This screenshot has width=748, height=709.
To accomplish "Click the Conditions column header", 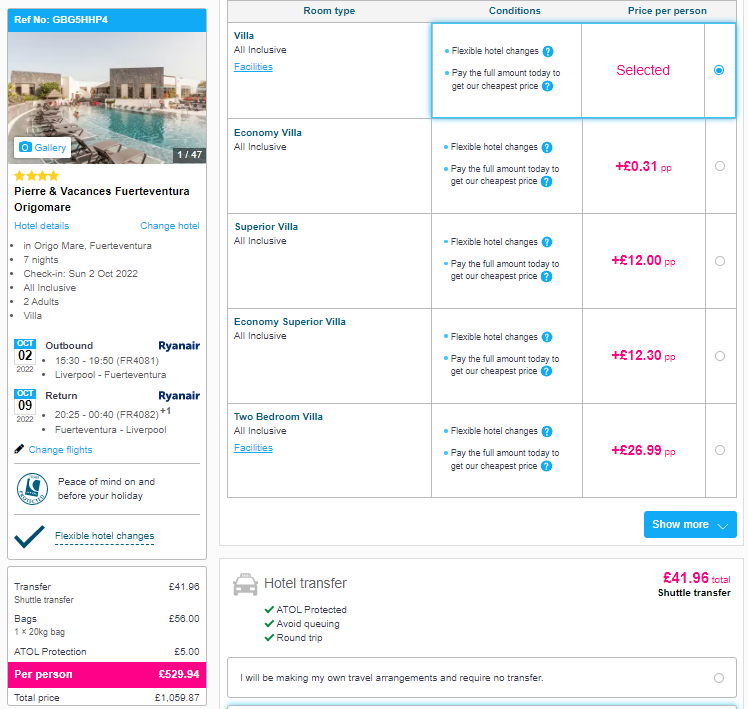I will click(x=515, y=10).
